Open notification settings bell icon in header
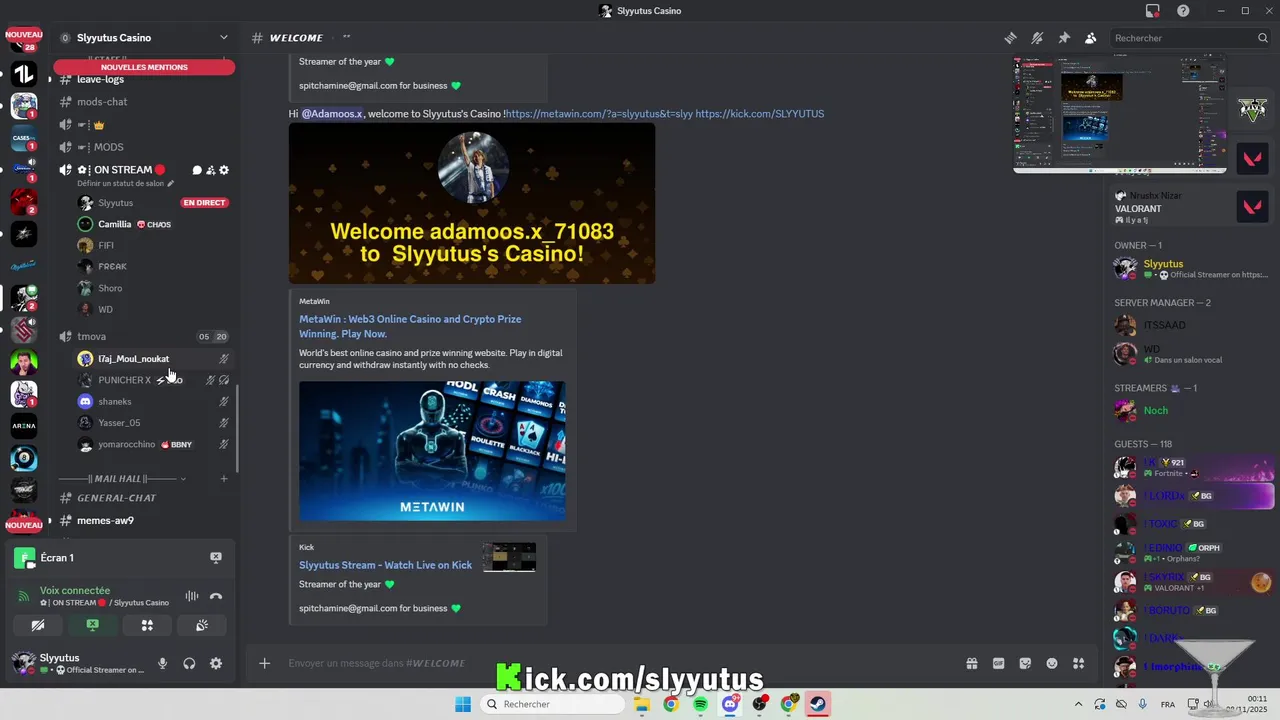 (1037, 38)
